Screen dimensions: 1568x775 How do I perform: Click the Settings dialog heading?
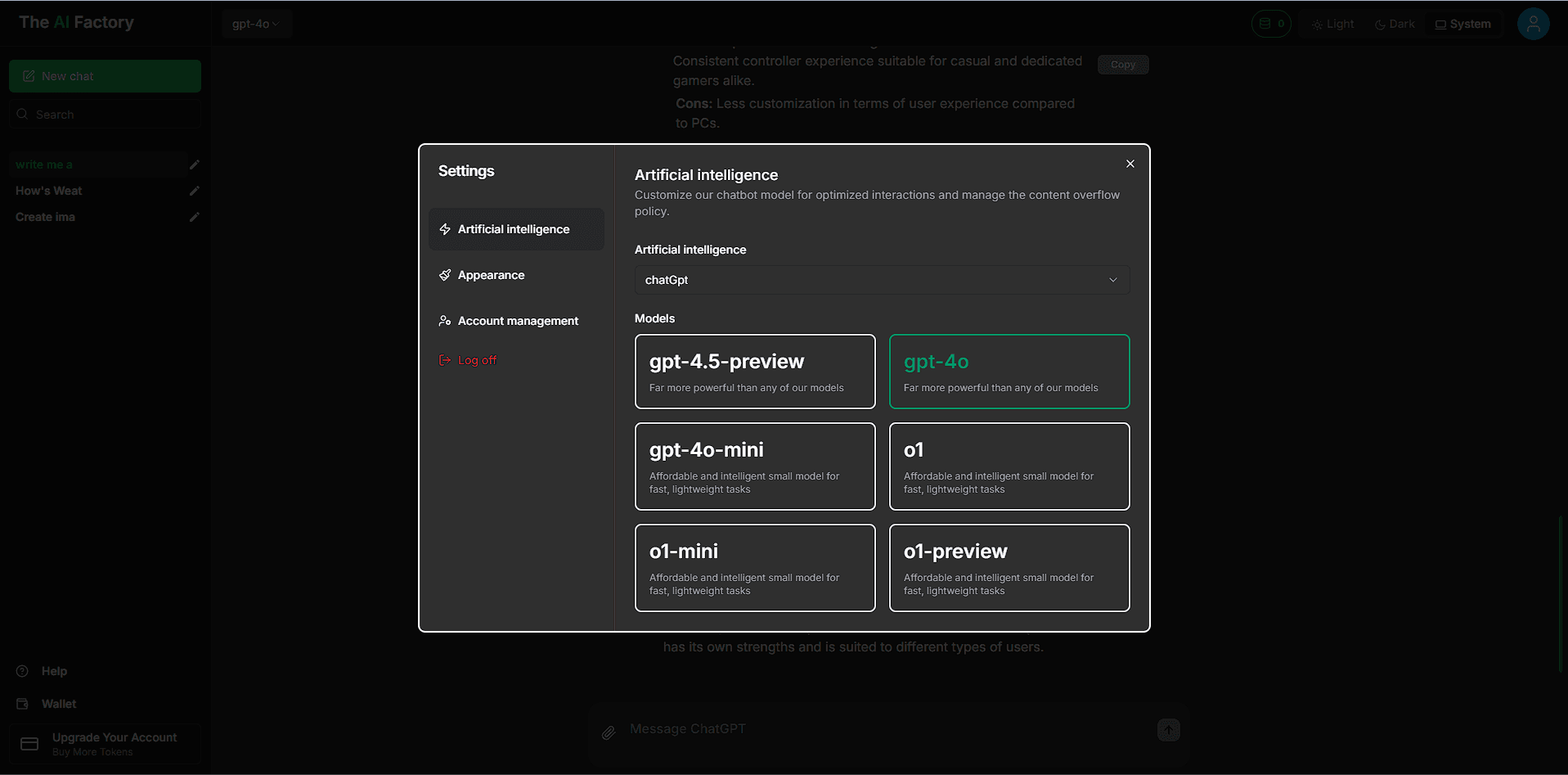(x=466, y=171)
